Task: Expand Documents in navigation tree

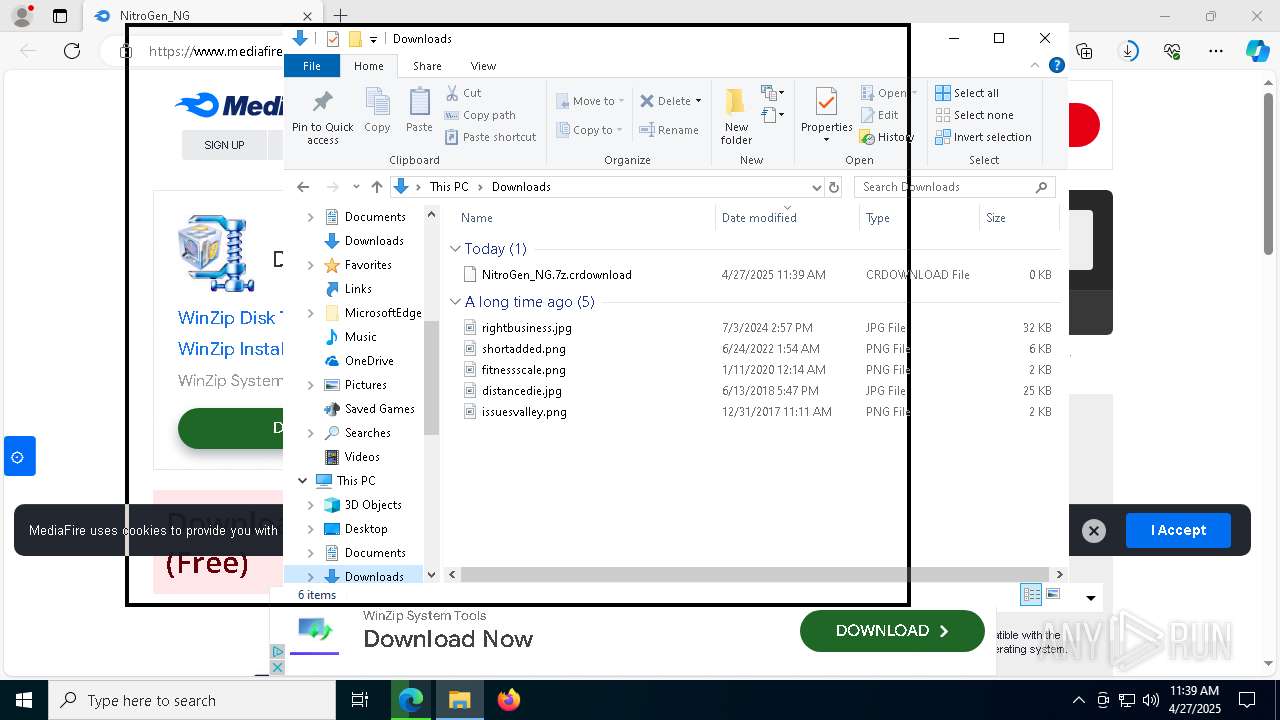Action: 310,217
